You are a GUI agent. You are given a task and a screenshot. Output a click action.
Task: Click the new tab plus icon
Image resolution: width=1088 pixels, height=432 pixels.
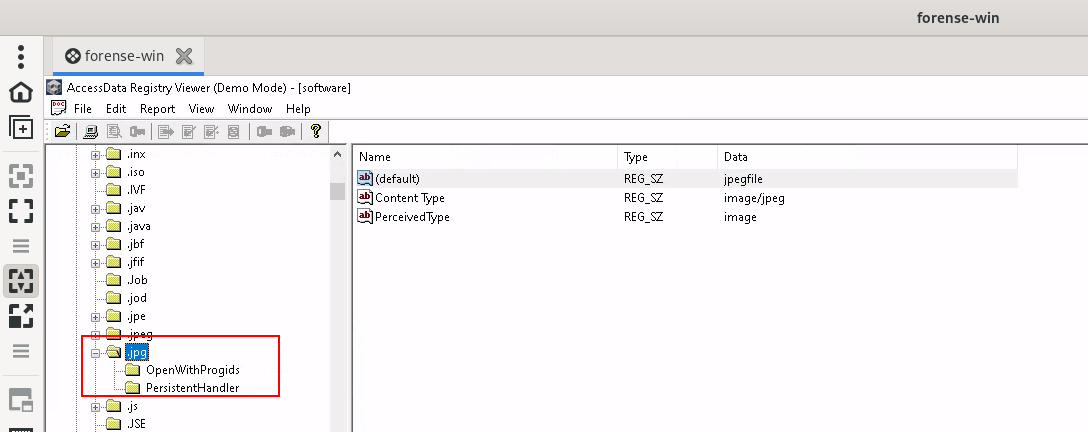point(21,128)
